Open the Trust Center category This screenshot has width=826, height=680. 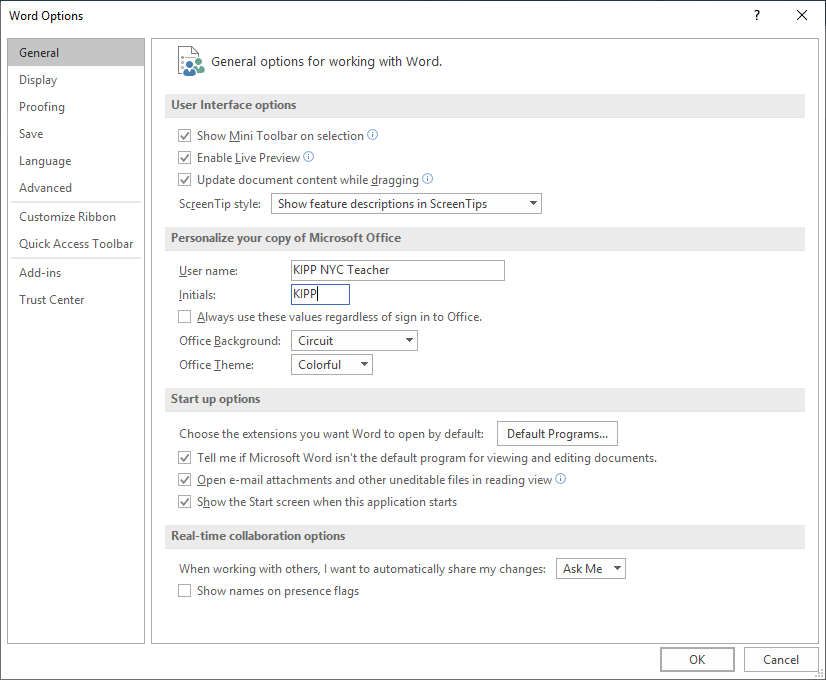tap(76, 300)
